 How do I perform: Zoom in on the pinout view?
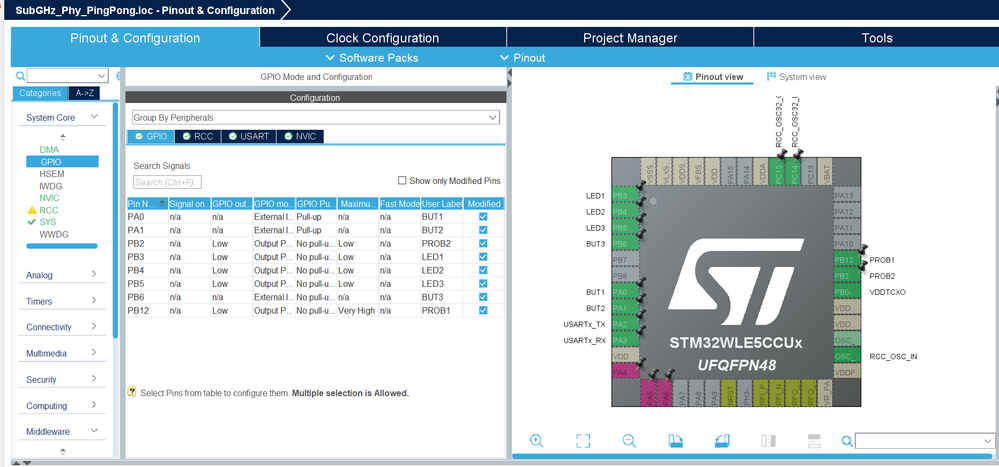536,440
